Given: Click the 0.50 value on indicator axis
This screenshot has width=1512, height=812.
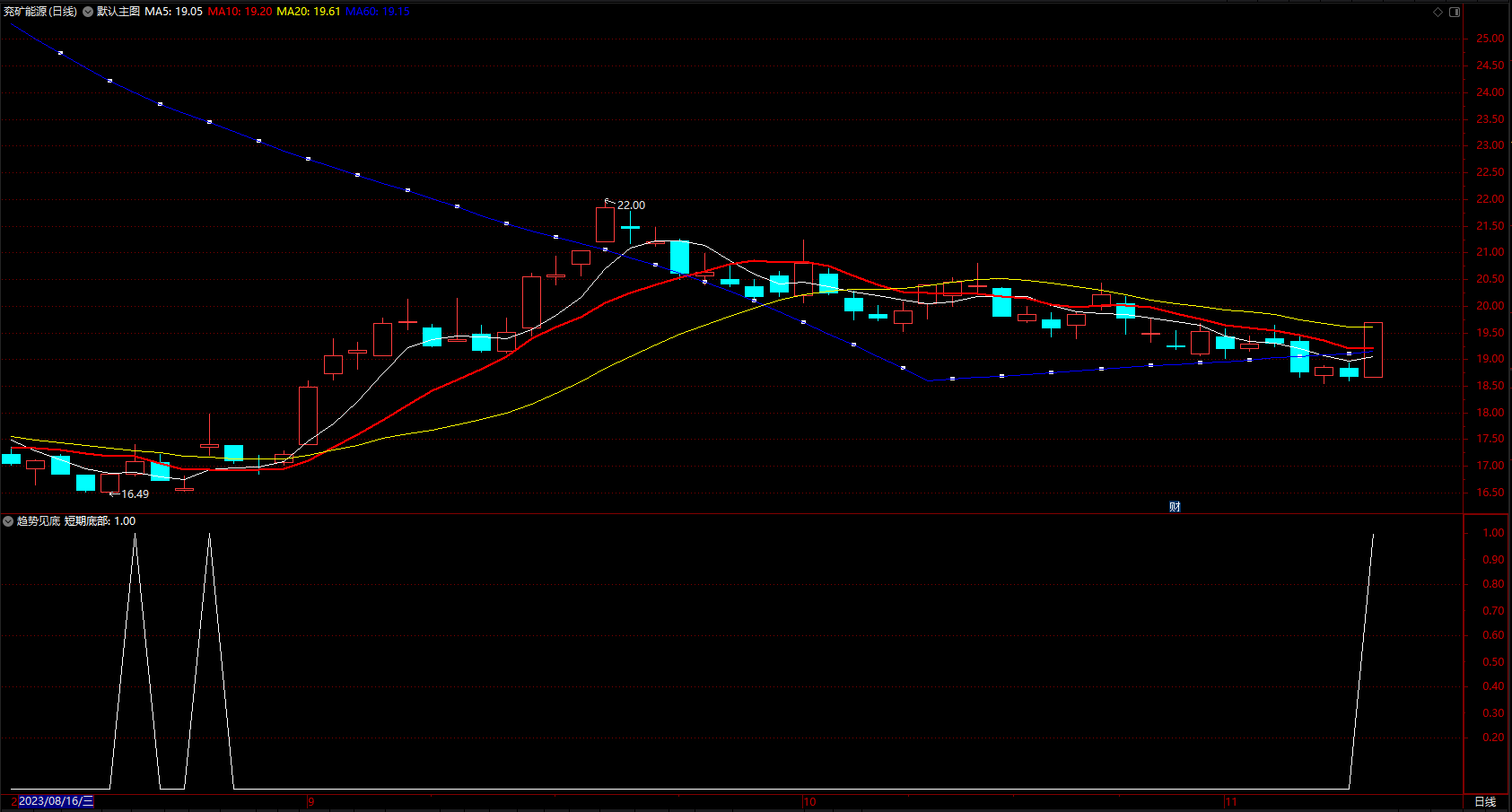Looking at the screenshot, I should pyautogui.click(x=1493, y=662).
